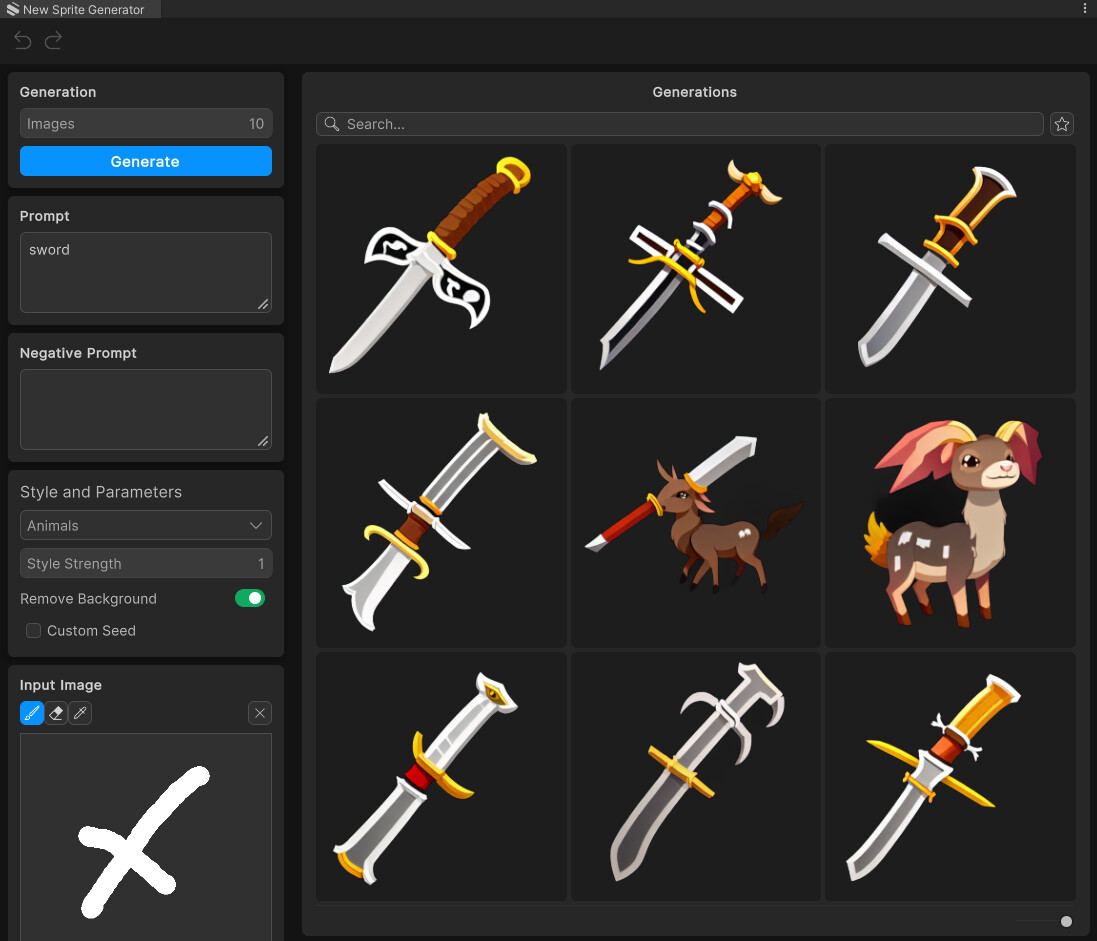Image resolution: width=1097 pixels, height=941 pixels.
Task: Click the search magnifier icon
Action: point(331,123)
